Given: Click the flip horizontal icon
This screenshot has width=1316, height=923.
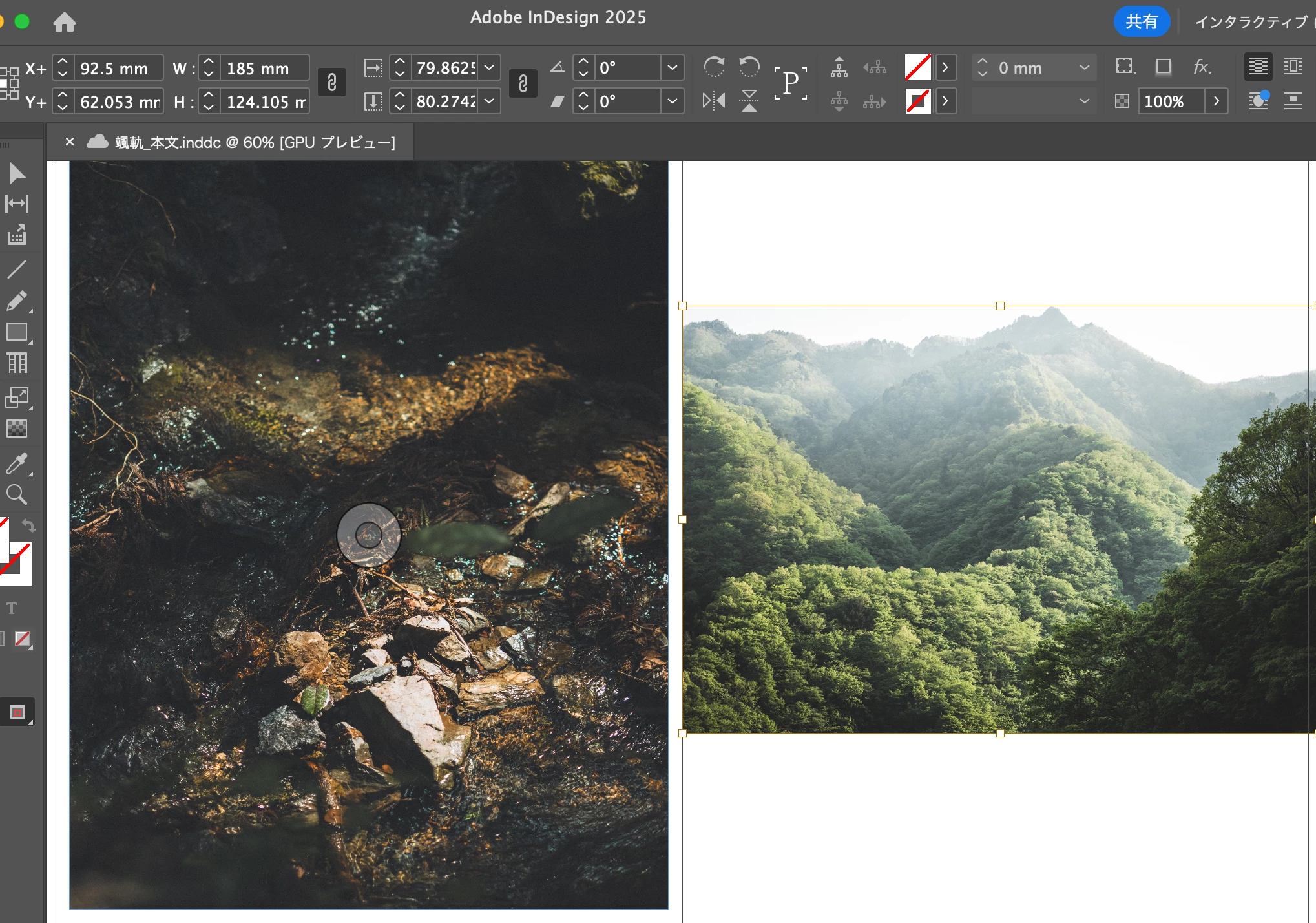Looking at the screenshot, I should pyautogui.click(x=714, y=101).
